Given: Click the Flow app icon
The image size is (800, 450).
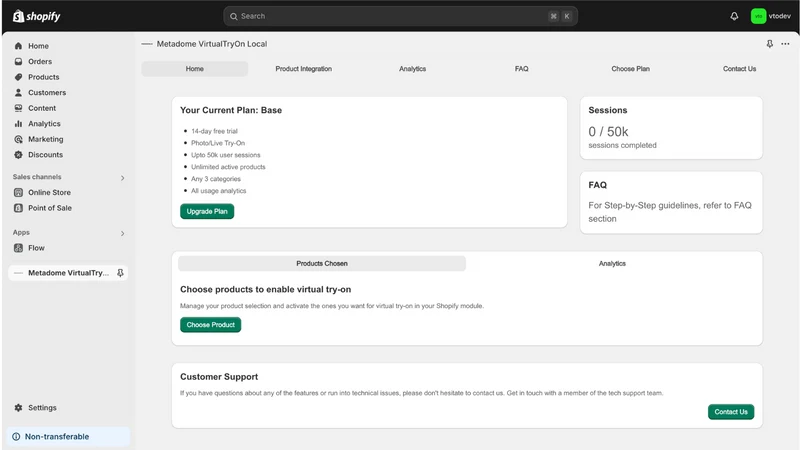Looking at the screenshot, I should coord(18,248).
